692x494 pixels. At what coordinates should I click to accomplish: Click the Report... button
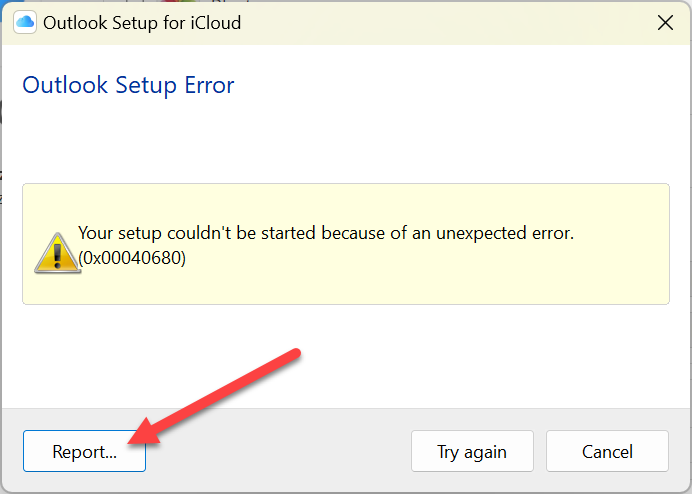point(84,451)
